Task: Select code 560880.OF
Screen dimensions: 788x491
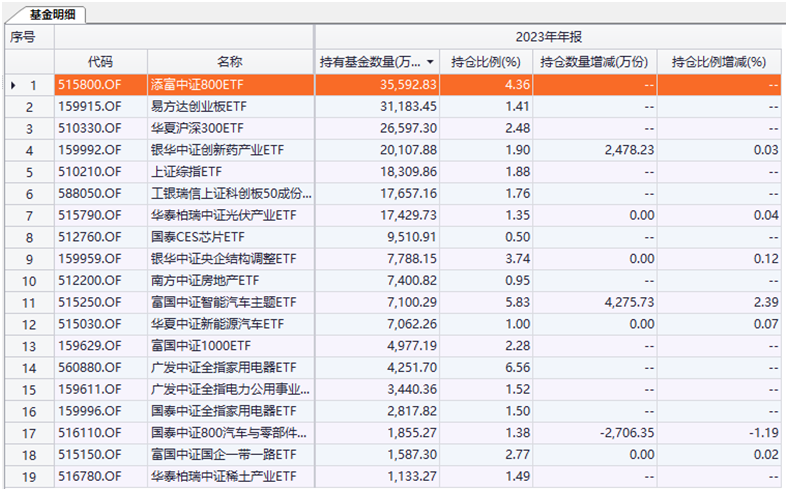Action: (x=89, y=368)
